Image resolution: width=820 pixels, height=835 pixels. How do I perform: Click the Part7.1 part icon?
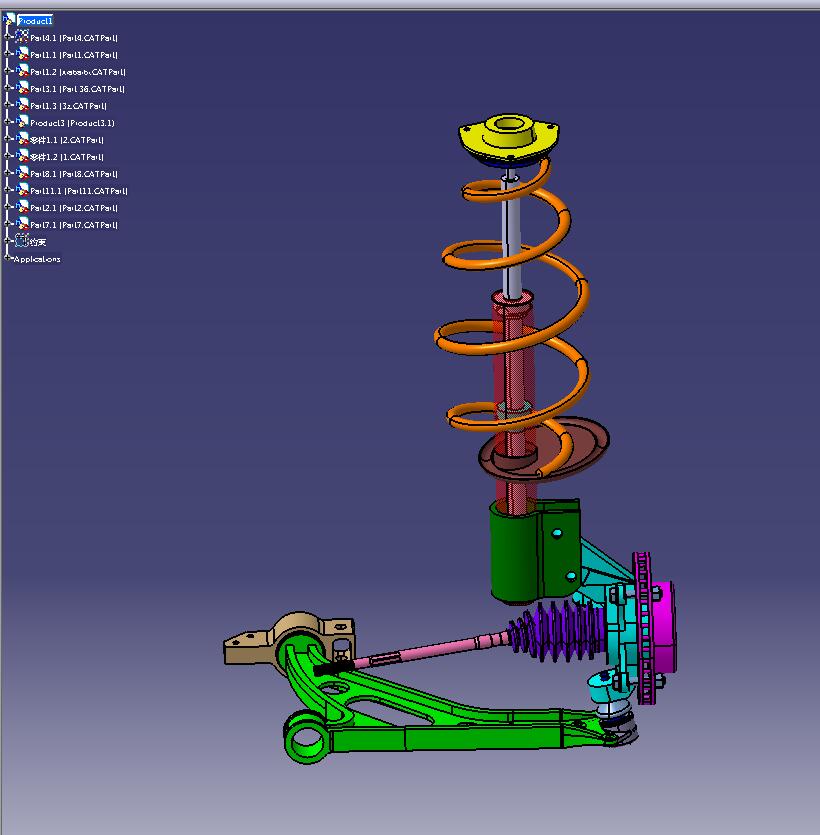tap(22, 224)
